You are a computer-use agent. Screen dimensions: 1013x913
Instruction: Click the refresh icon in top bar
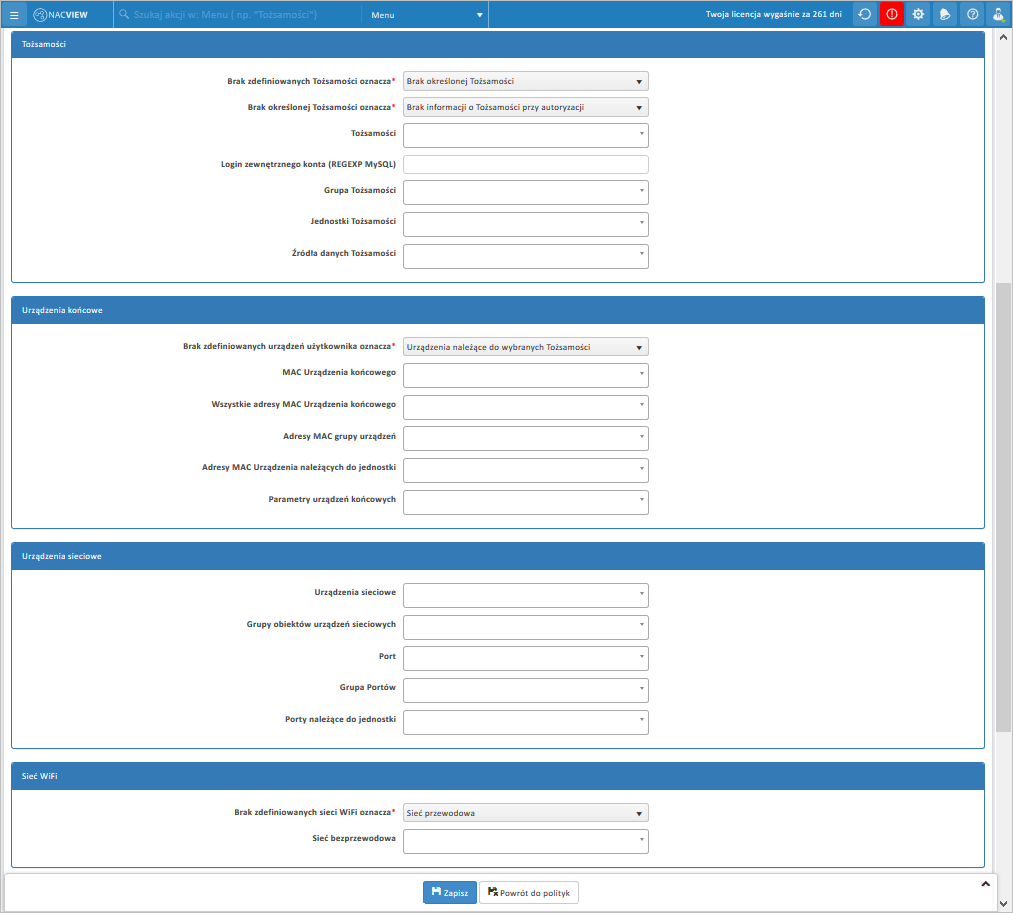pos(865,14)
